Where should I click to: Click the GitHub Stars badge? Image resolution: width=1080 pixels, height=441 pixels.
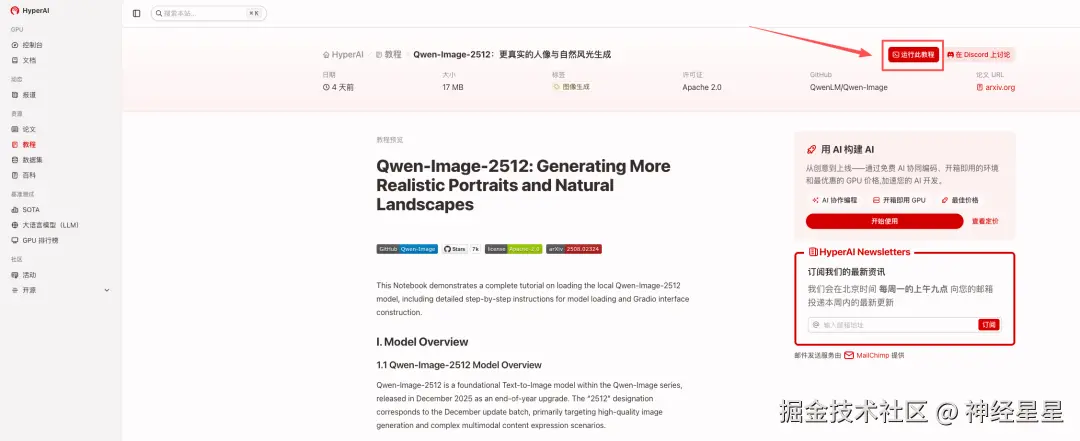(461, 249)
